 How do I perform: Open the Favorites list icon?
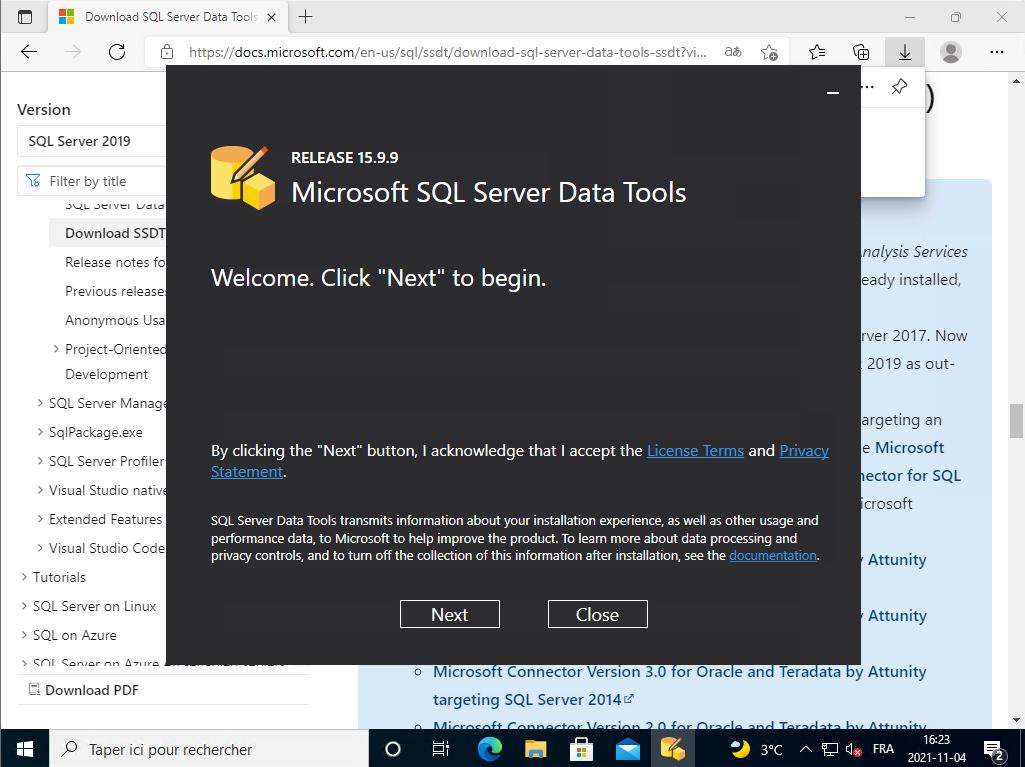tap(816, 52)
